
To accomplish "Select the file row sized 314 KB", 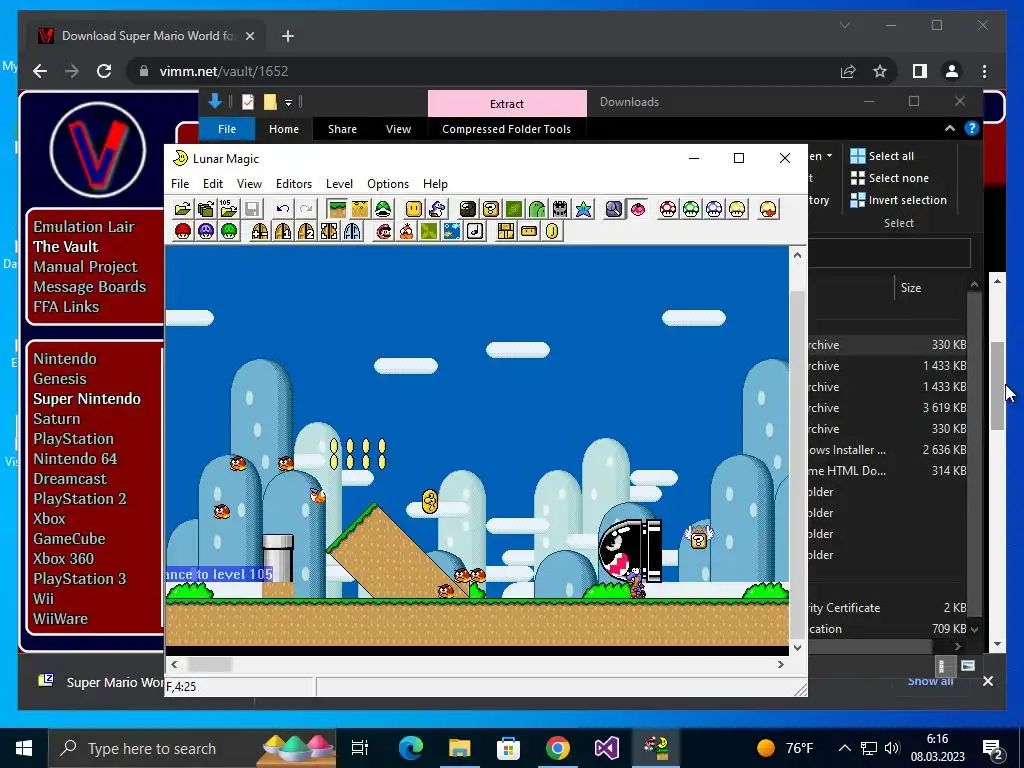I will [888, 471].
